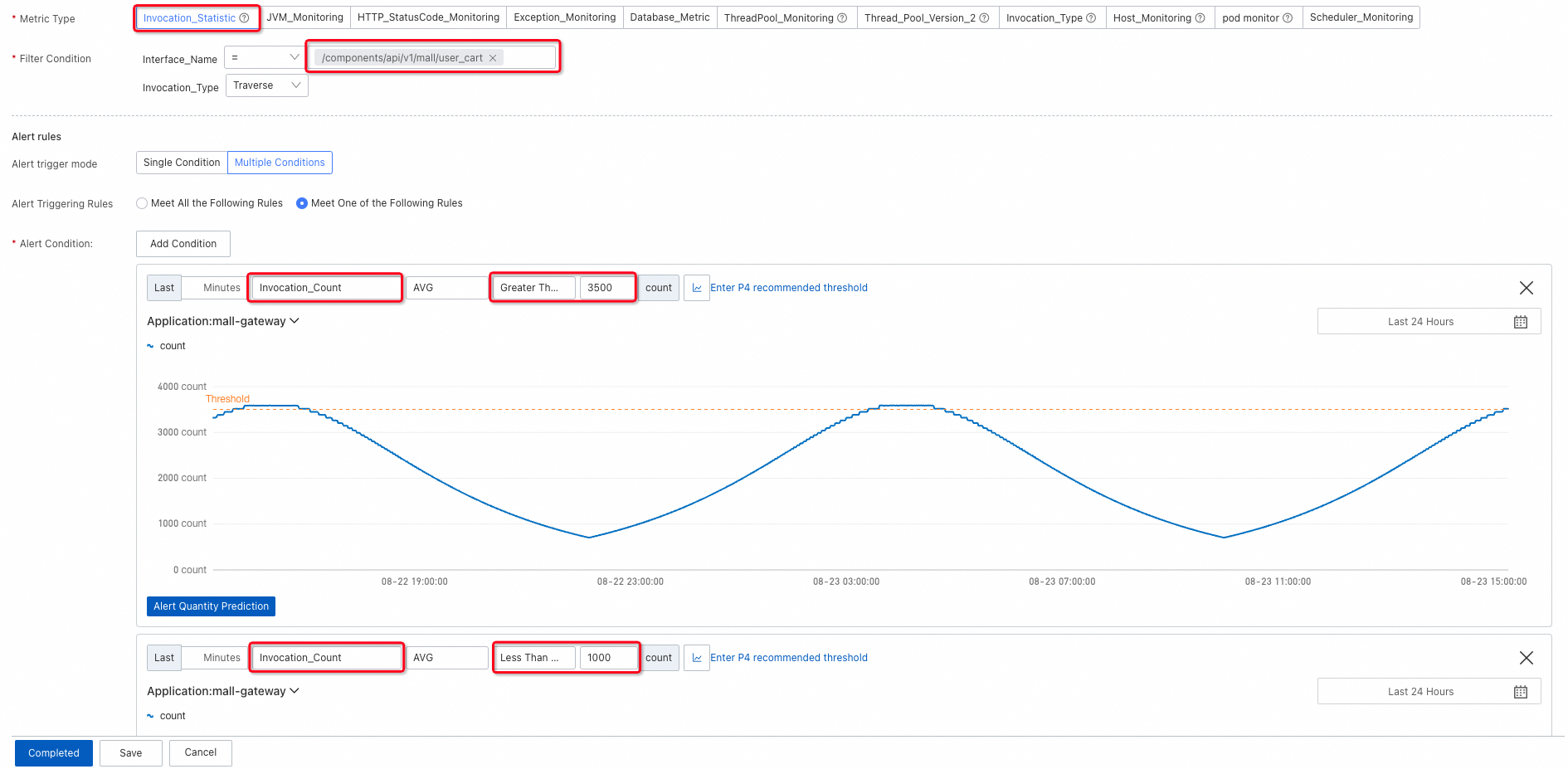The width and height of the screenshot is (1568, 769).
Task: Click the help icon beside ThreadPool_Monitoring
Action: (842, 18)
